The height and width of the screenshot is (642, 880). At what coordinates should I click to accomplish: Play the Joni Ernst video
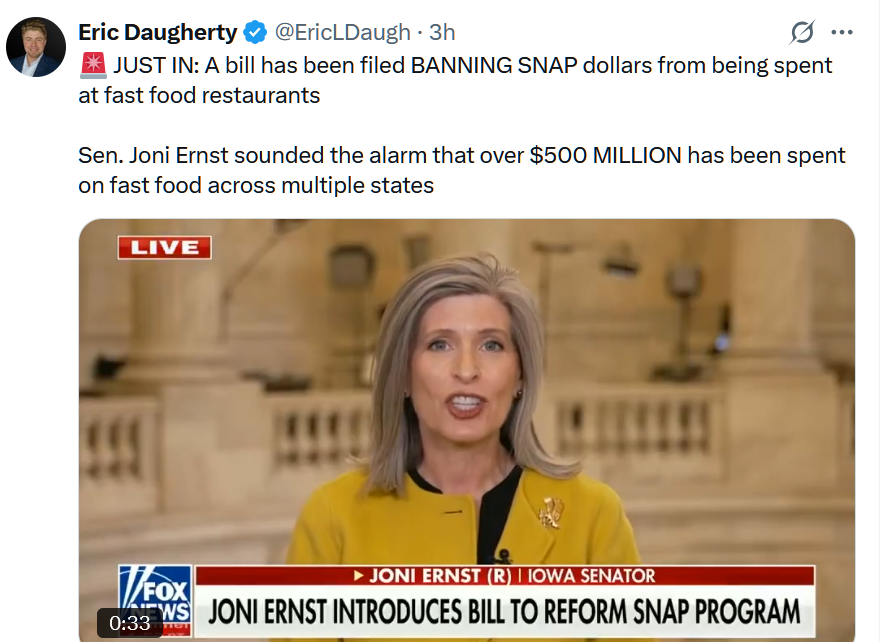(466, 429)
